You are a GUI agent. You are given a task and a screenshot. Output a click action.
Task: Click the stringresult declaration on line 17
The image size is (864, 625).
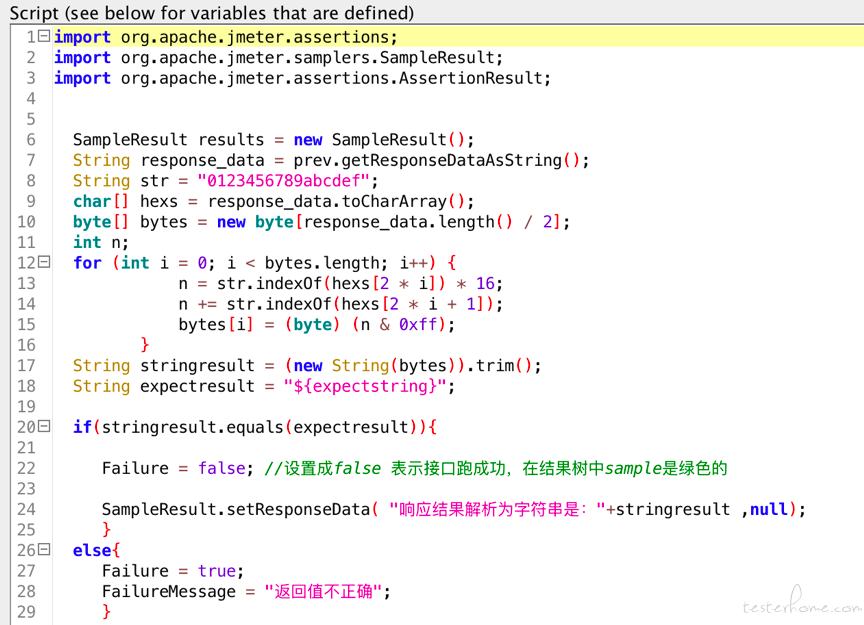coord(307,366)
